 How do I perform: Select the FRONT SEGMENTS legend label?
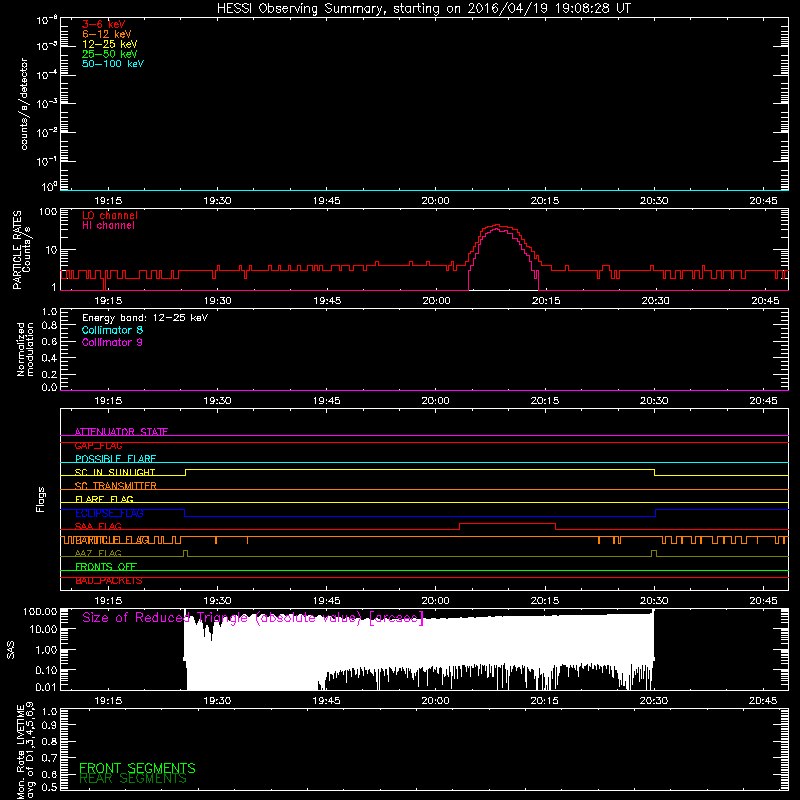click(137, 768)
